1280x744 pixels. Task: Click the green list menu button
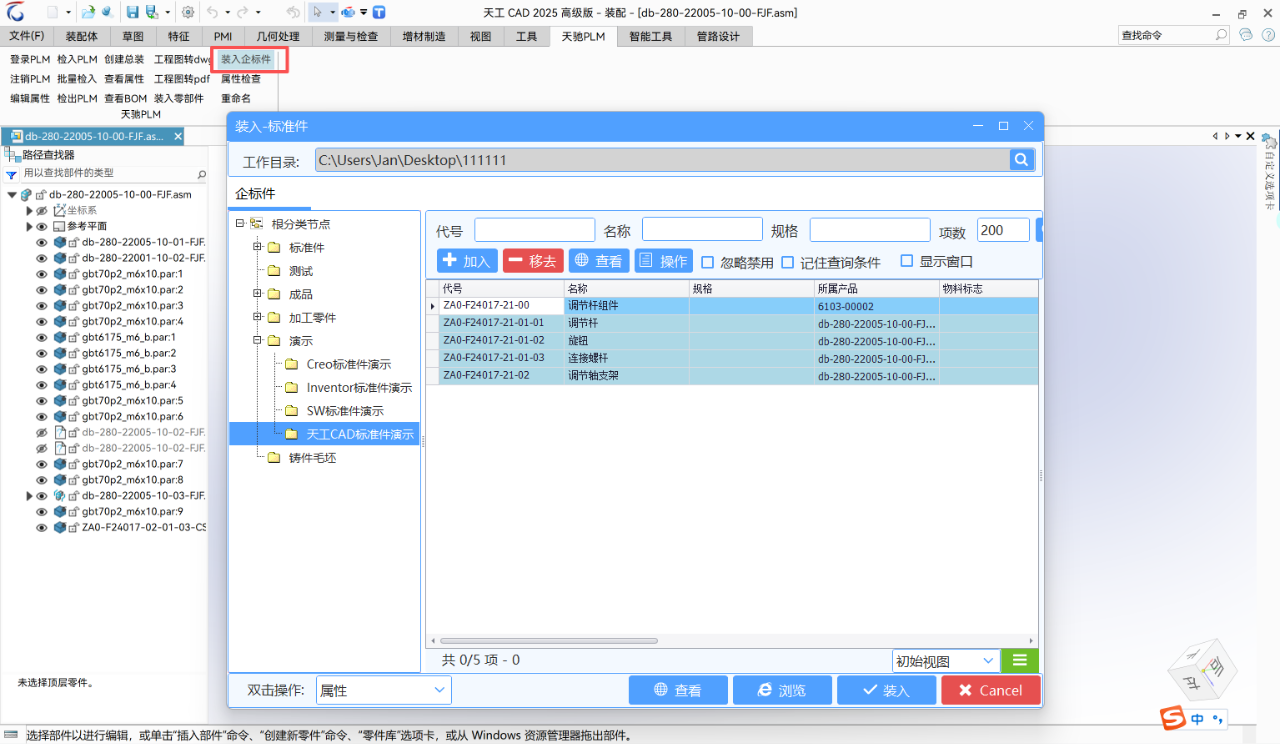(1020, 661)
